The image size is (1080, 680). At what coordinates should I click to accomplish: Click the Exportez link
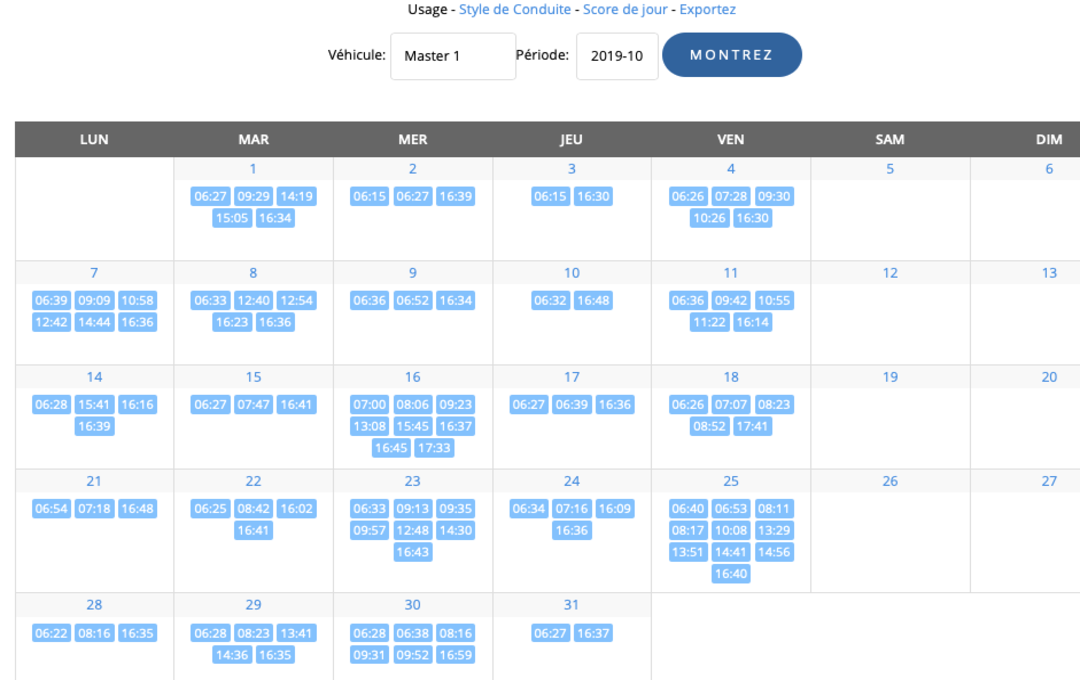click(x=707, y=9)
